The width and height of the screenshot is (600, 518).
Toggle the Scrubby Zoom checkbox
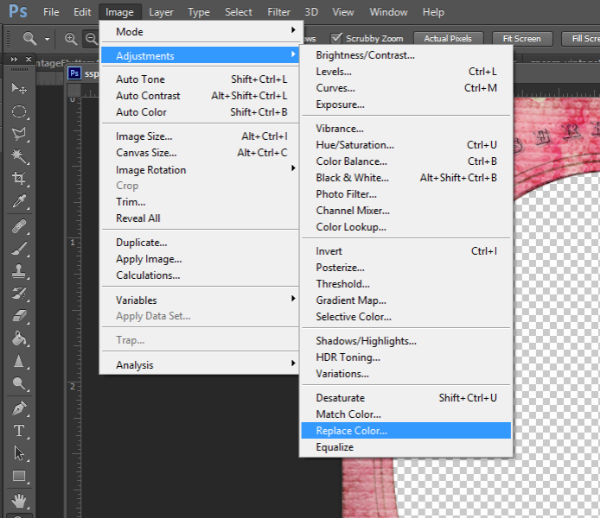[336, 38]
